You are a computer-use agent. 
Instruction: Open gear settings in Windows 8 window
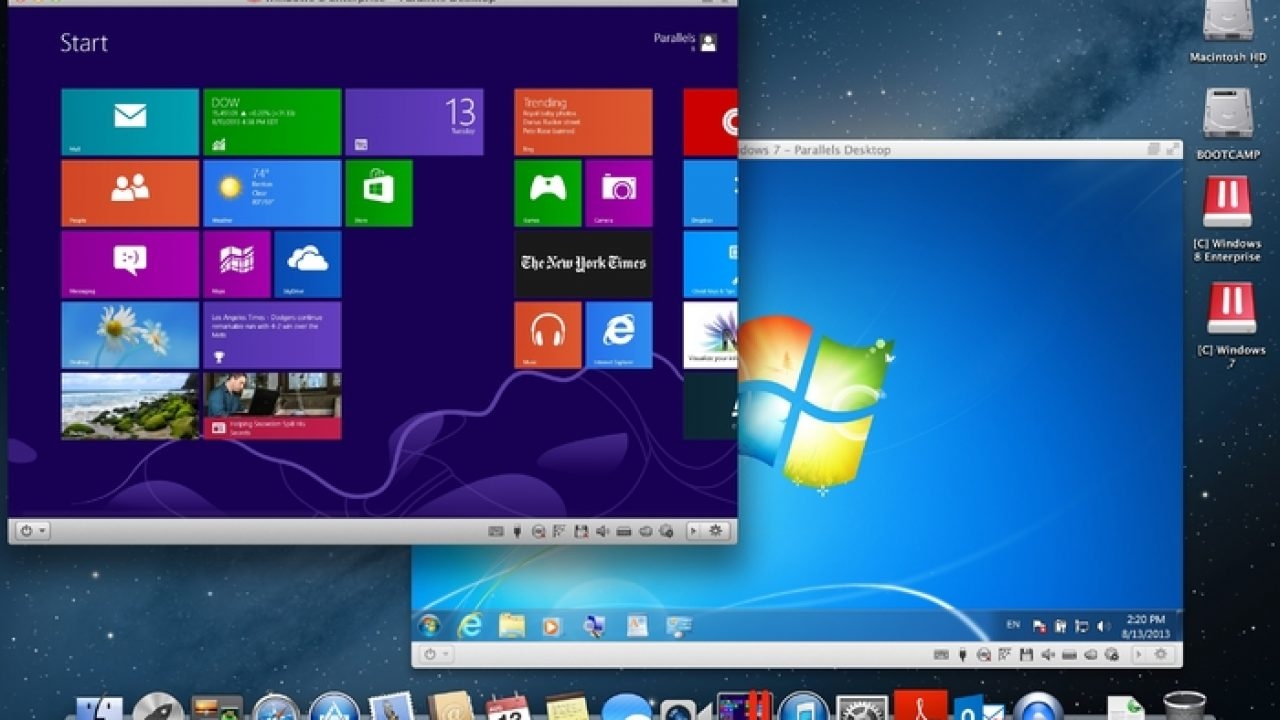(715, 531)
